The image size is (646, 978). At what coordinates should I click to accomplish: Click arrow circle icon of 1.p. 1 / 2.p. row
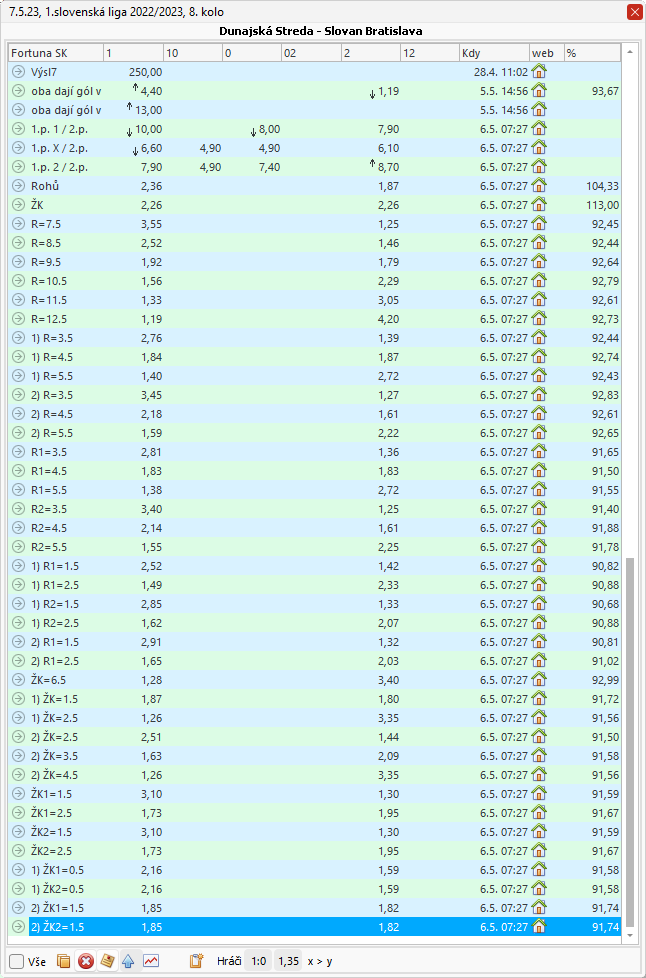coord(18,128)
